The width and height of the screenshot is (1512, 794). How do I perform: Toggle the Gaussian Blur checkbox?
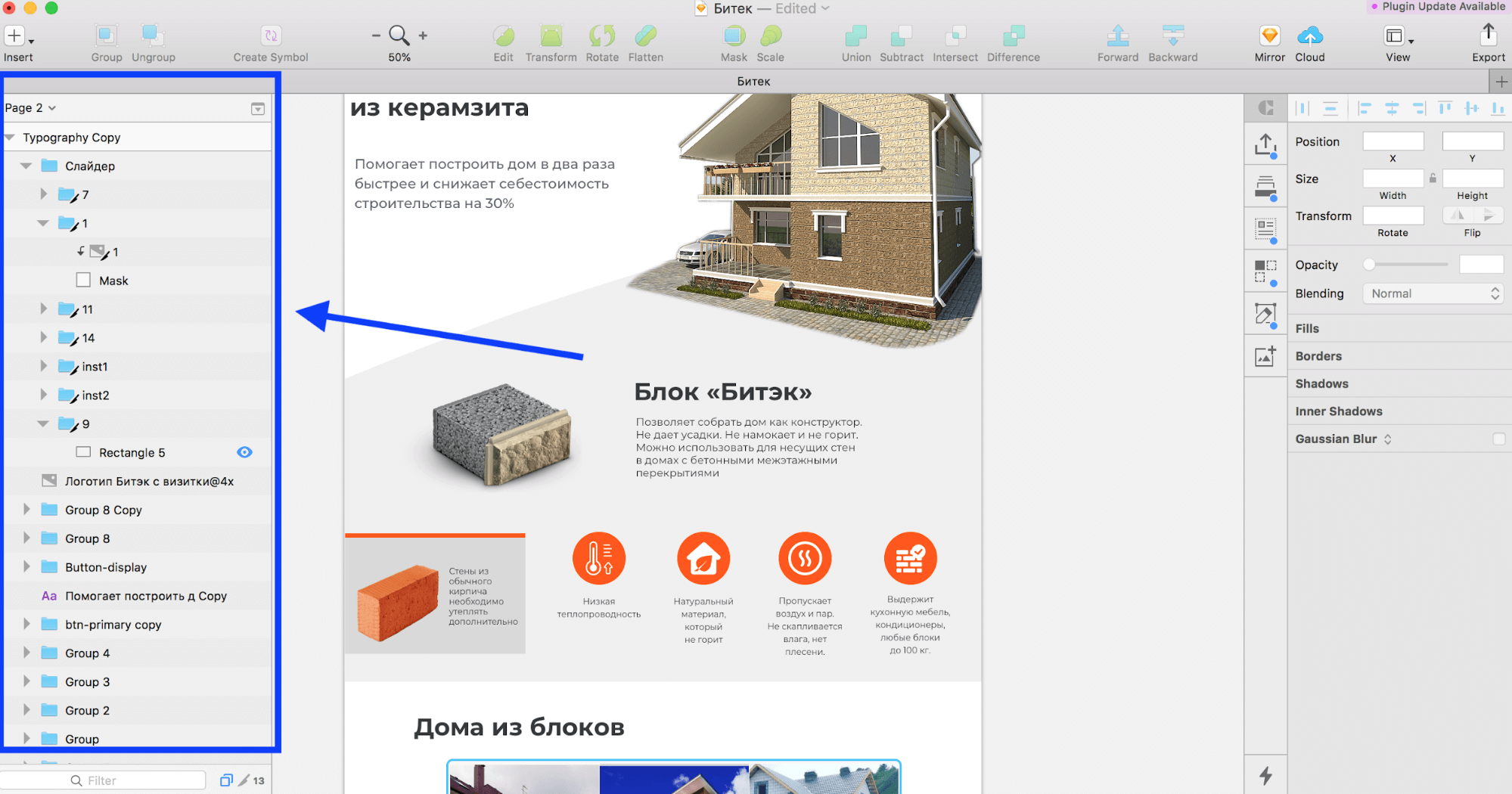(x=1498, y=439)
